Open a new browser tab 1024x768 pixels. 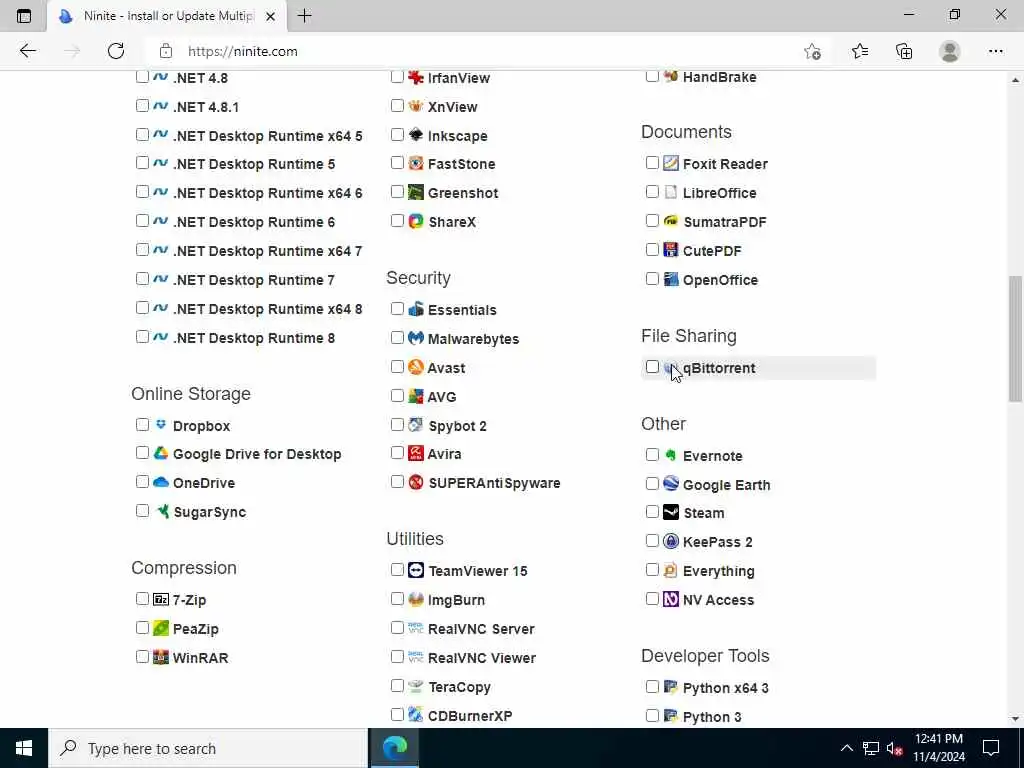[x=304, y=16]
